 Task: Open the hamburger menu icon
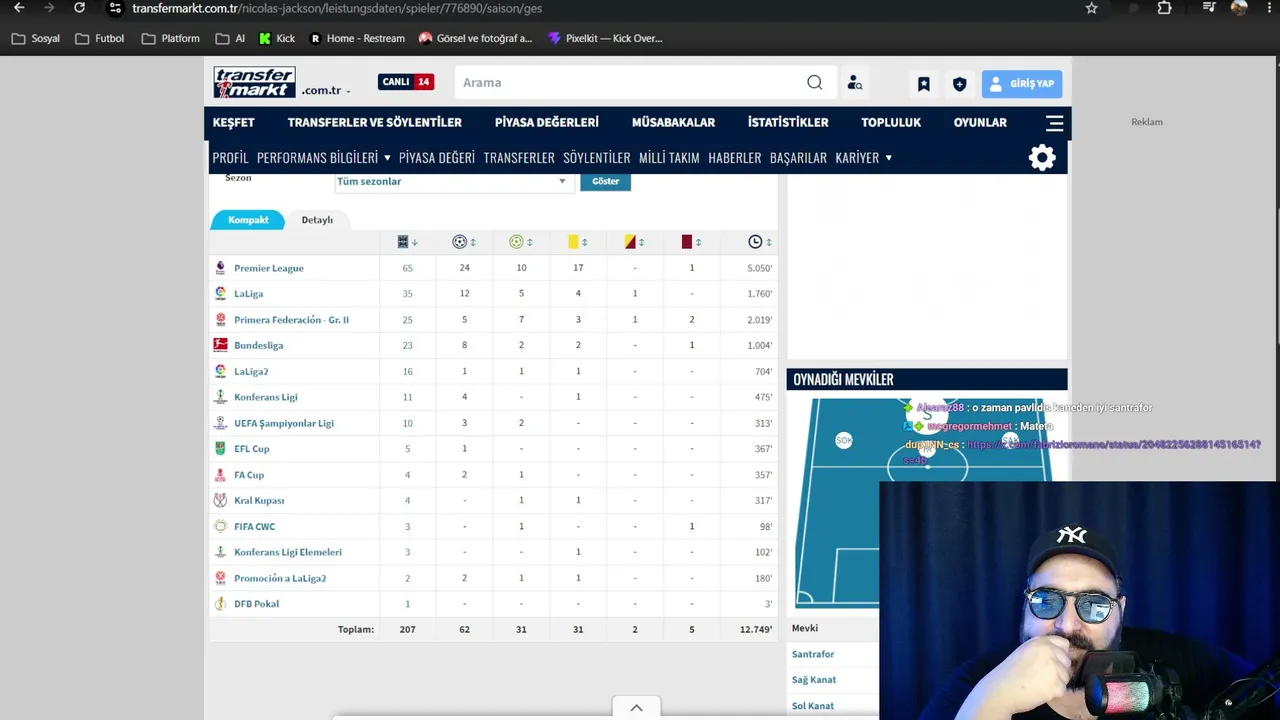point(1054,123)
